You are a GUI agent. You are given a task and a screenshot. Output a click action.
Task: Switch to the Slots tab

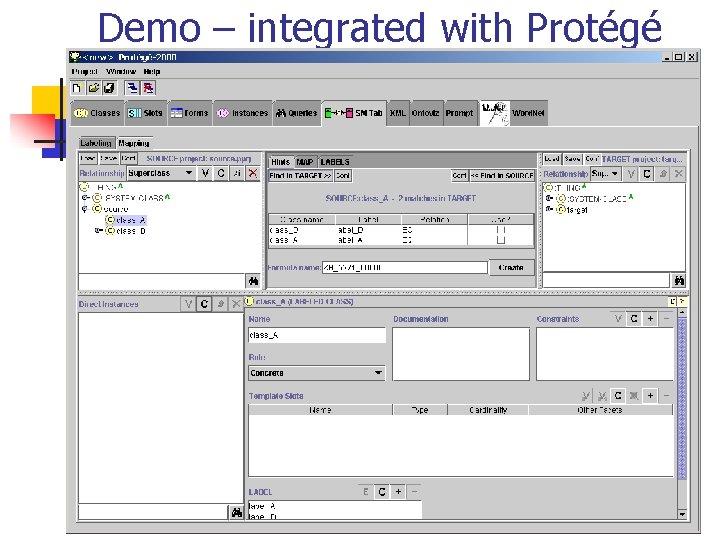pyautogui.click(x=146, y=113)
